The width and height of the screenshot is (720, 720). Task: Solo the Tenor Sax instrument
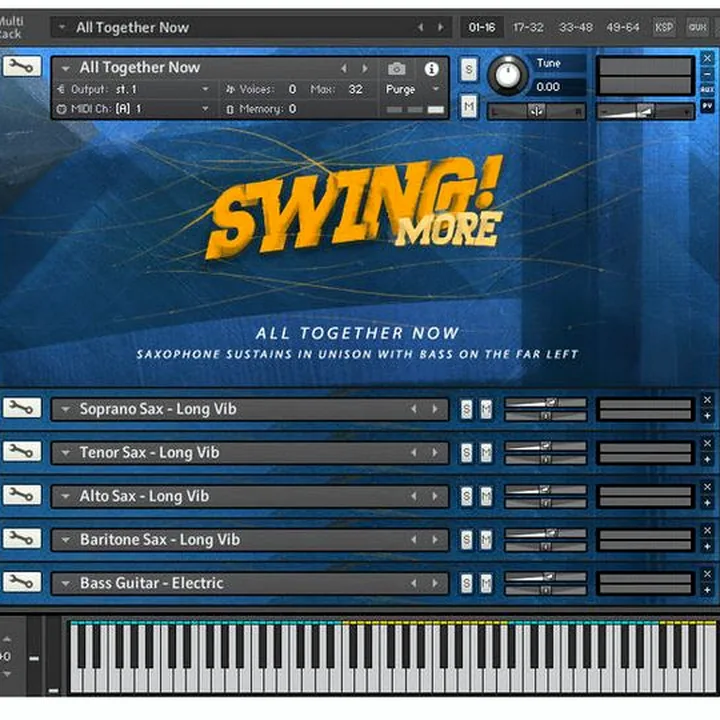(x=466, y=453)
